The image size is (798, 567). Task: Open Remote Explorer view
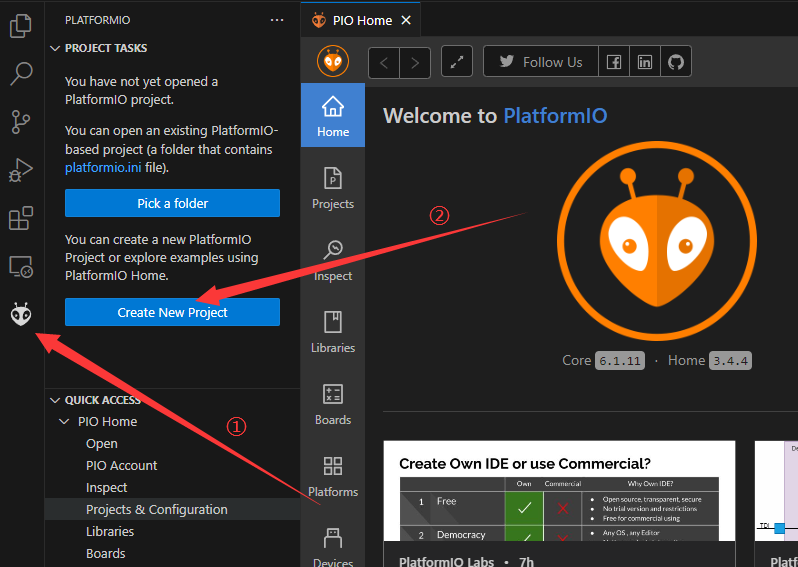click(x=21, y=266)
